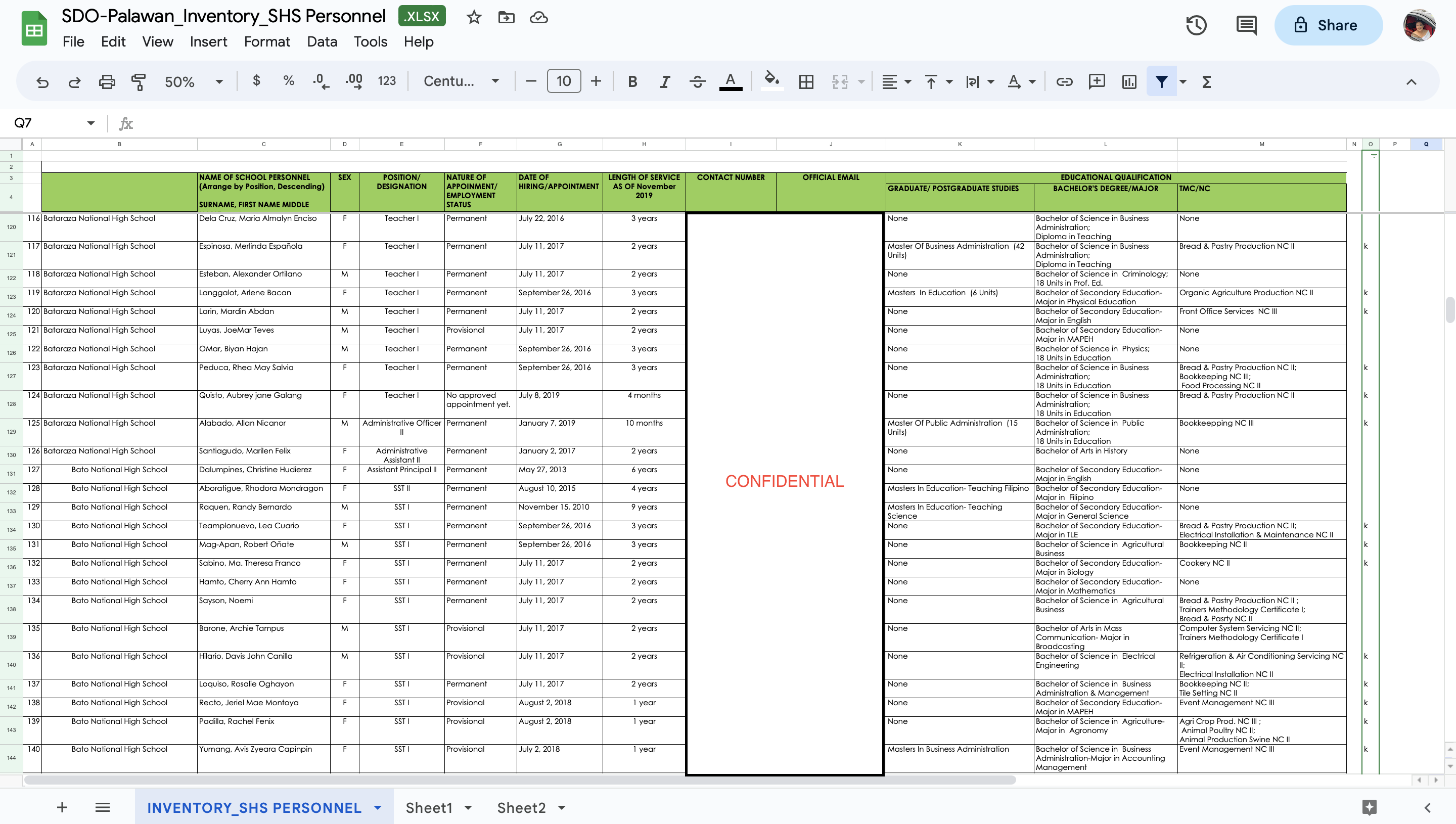Open the Format menu
Screen dimensions: 1456x824
(x=266, y=42)
